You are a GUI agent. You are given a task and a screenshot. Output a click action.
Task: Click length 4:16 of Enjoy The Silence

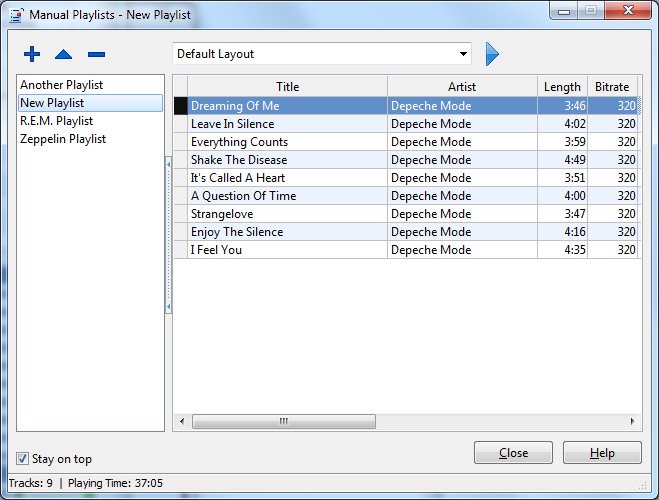pos(562,232)
